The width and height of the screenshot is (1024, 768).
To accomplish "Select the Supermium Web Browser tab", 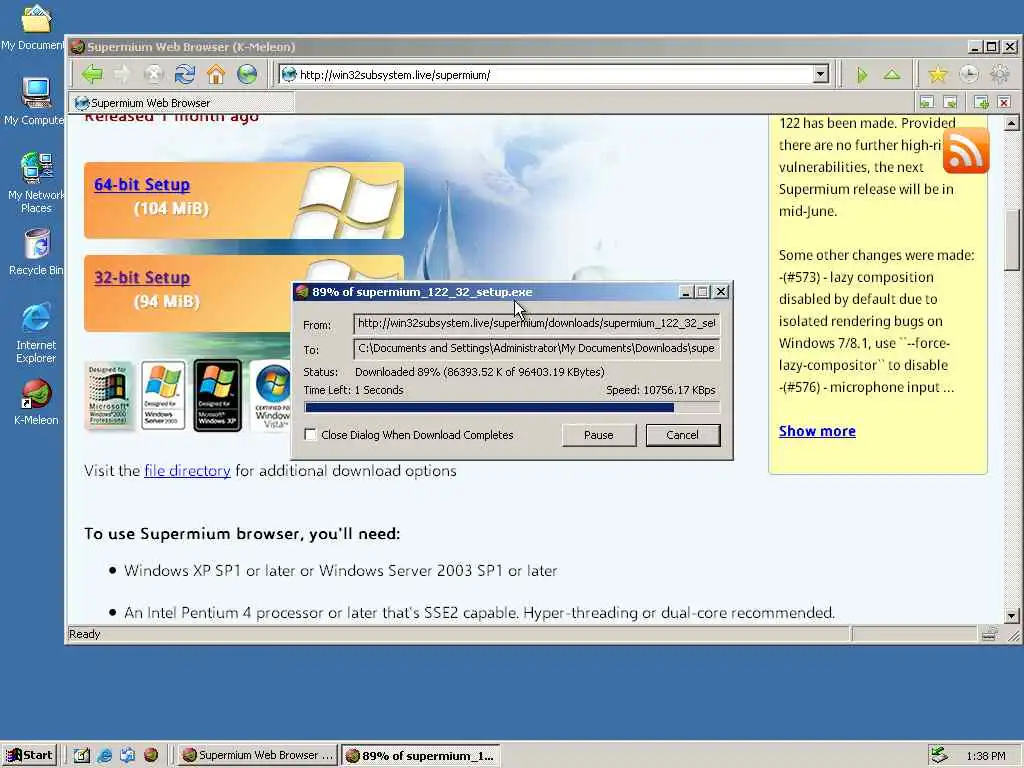I will (182, 103).
